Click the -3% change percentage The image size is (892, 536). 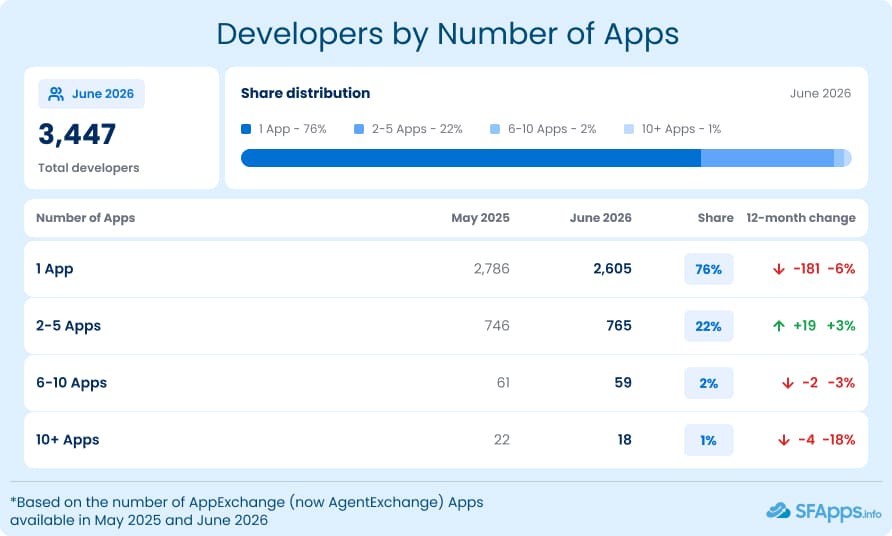coord(841,382)
